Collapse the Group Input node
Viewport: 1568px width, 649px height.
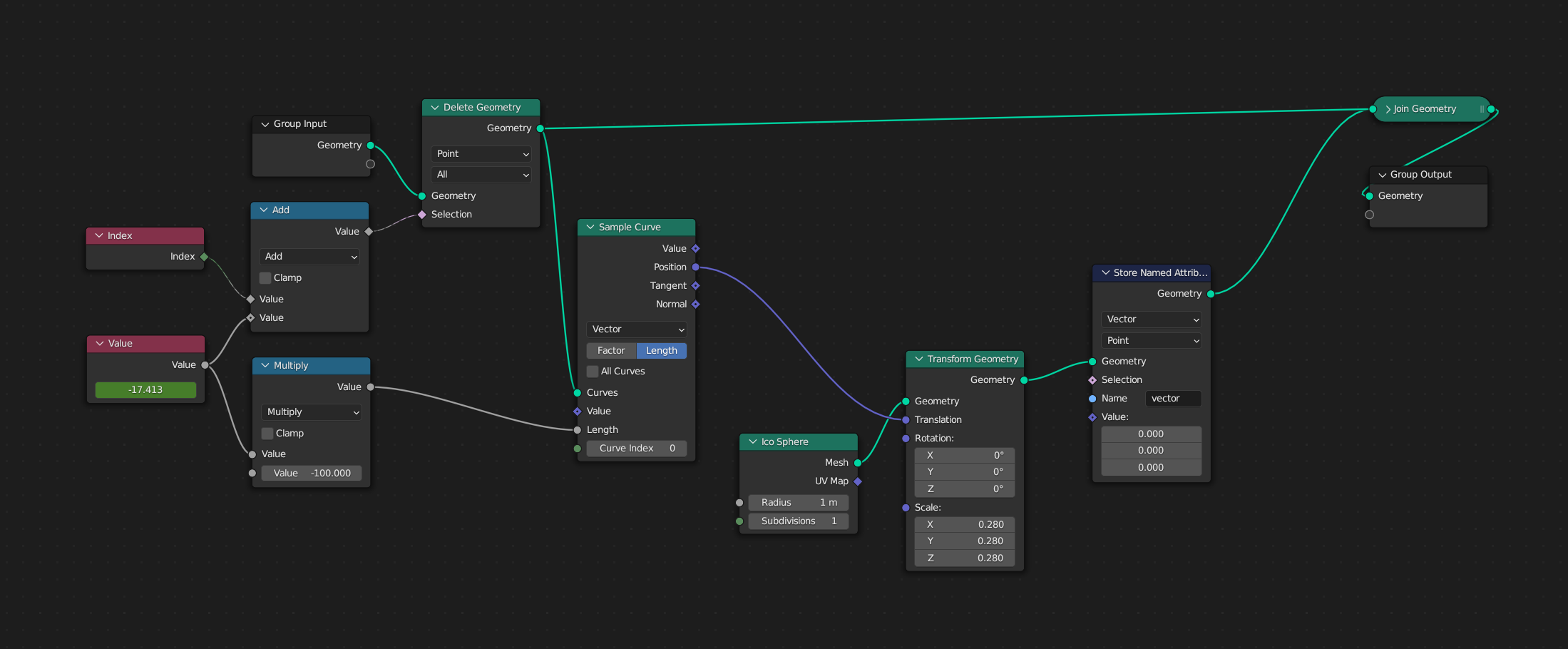click(265, 124)
